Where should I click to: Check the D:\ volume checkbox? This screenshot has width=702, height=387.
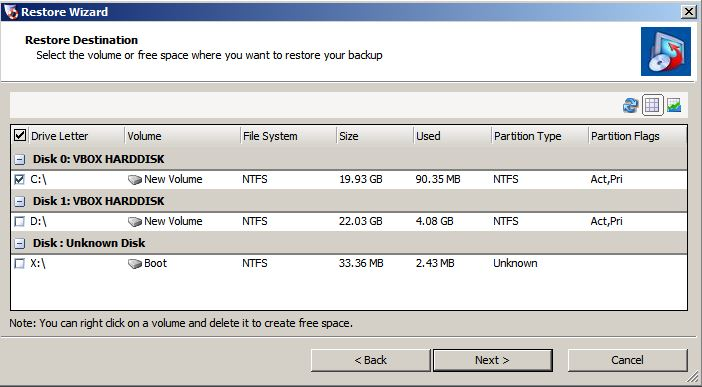pos(19,221)
